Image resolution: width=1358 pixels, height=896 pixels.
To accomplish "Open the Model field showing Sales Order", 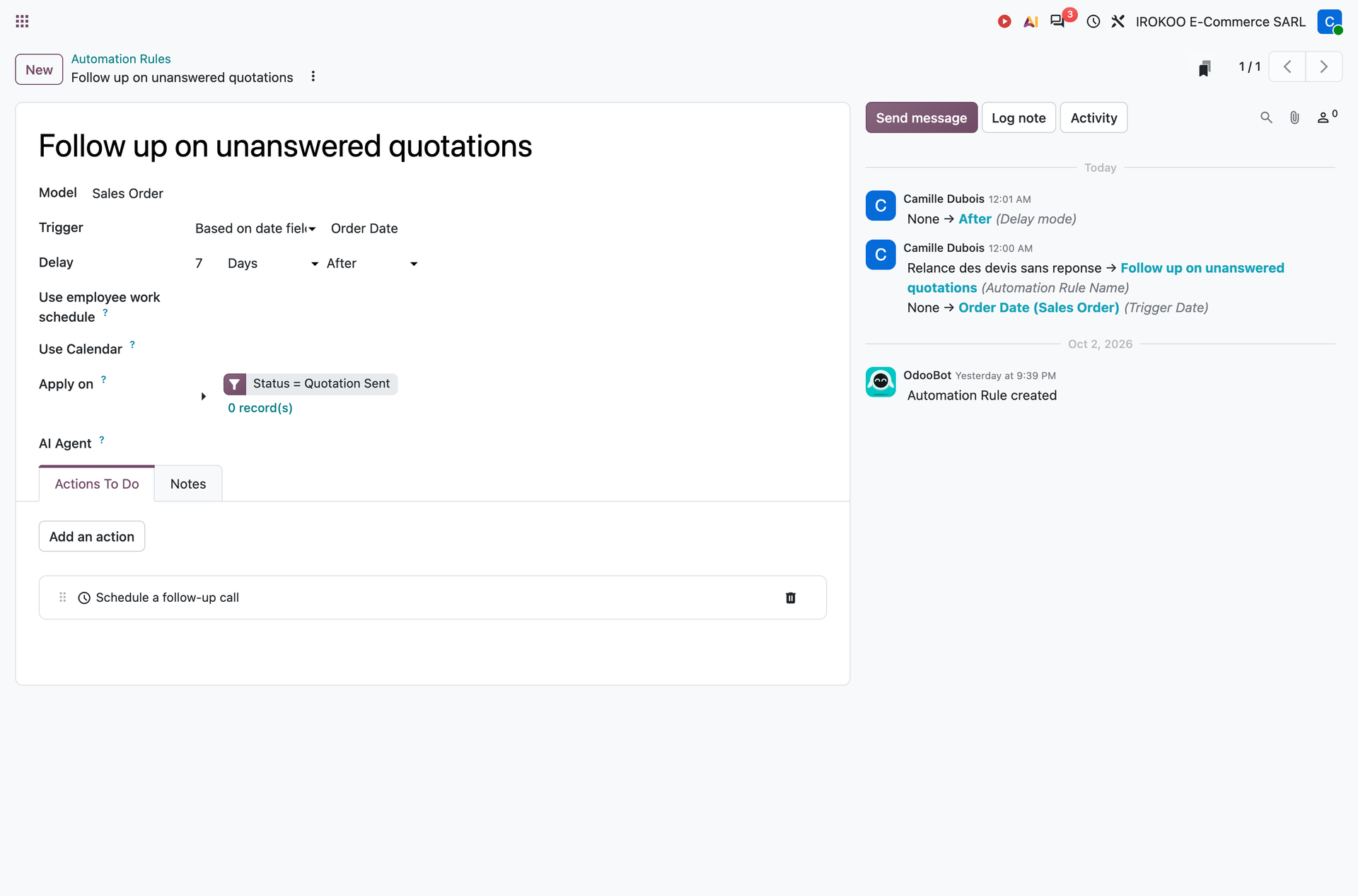I will tap(127, 194).
